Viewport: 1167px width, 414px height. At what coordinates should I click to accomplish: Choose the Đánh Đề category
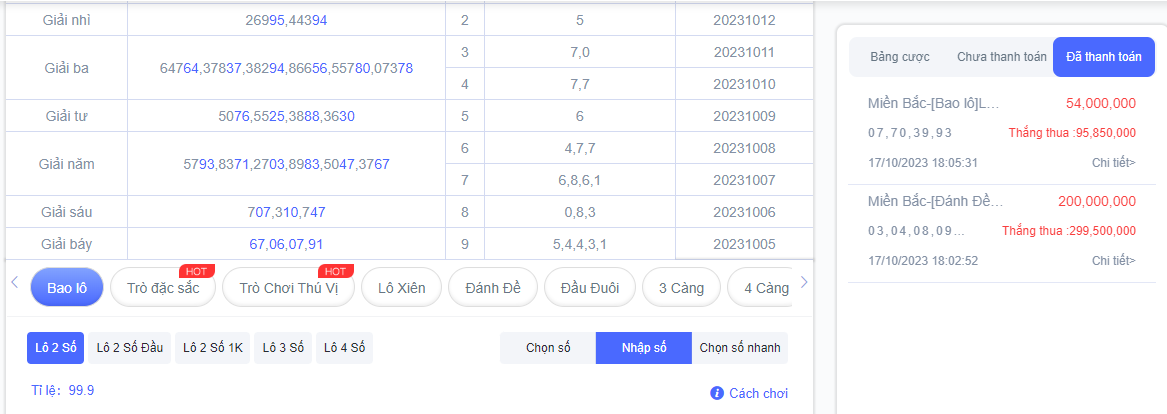click(x=493, y=288)
